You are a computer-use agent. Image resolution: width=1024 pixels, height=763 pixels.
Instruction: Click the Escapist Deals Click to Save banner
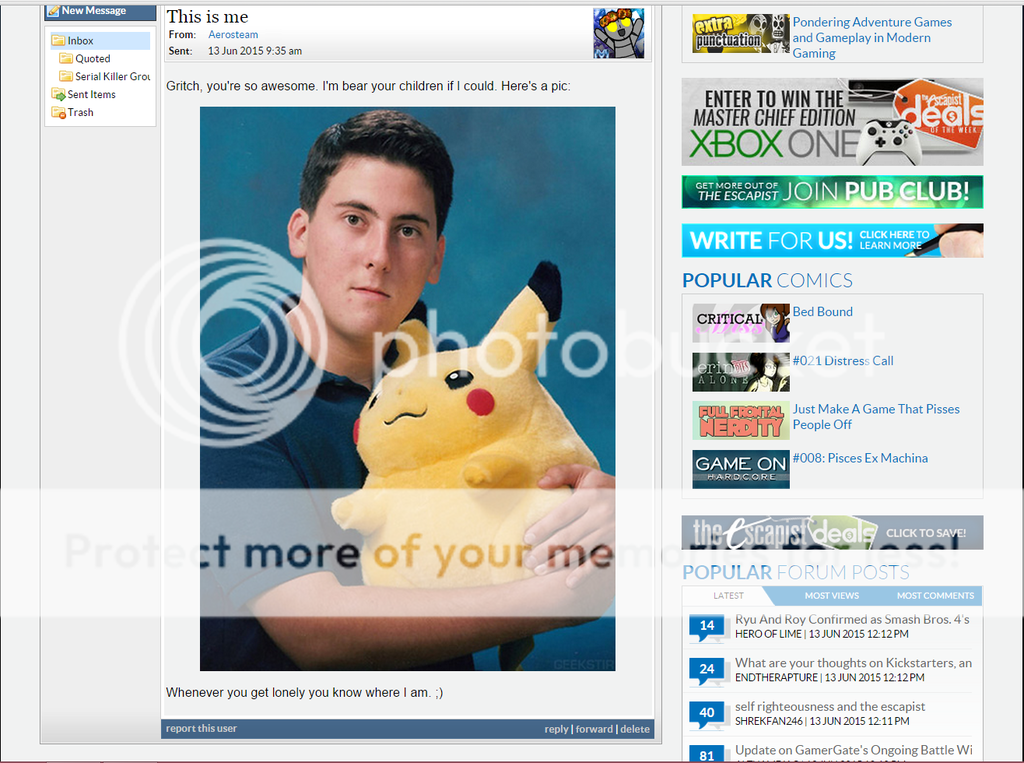832,532
